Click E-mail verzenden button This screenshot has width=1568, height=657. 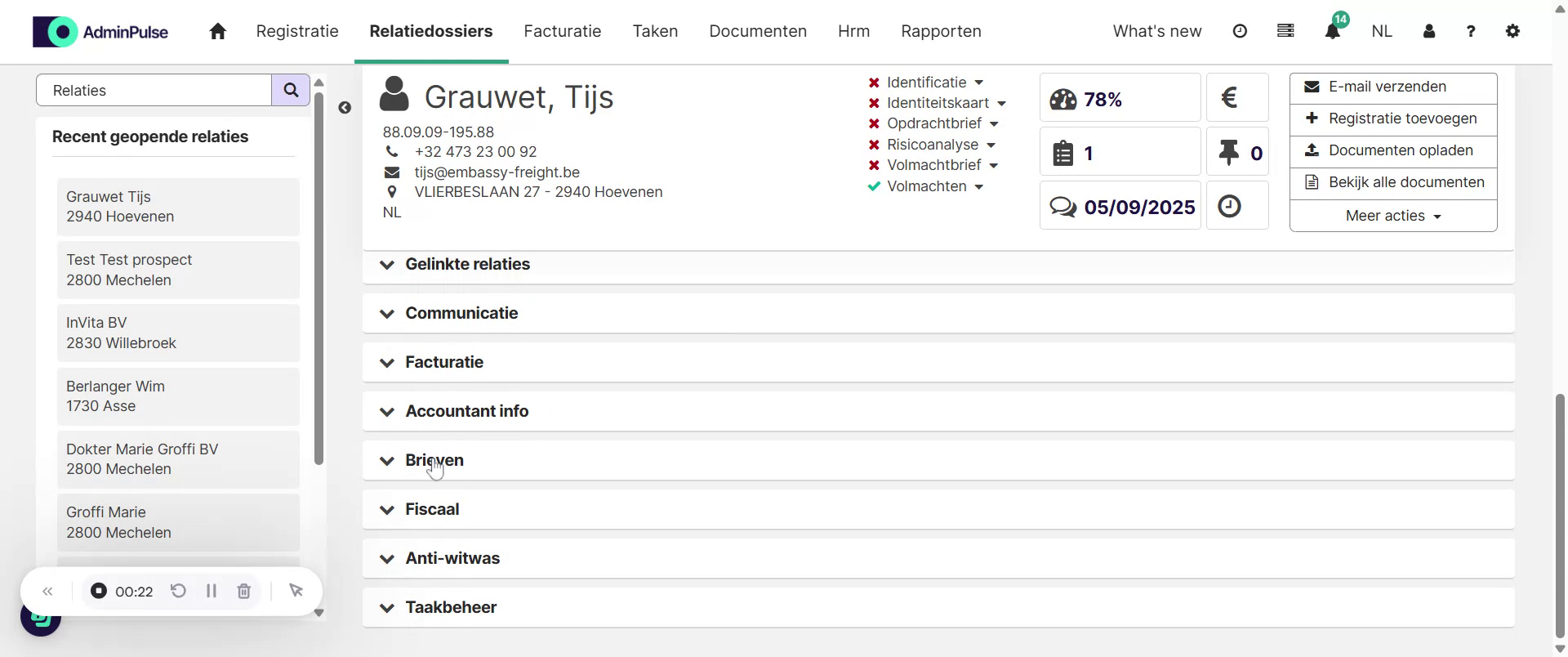click(1393, 87)
